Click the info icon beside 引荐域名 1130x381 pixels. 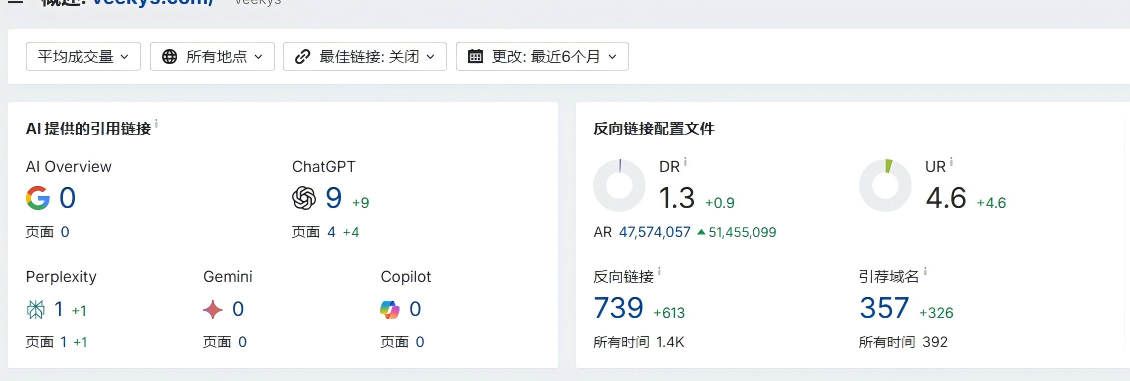coord(925,272)
